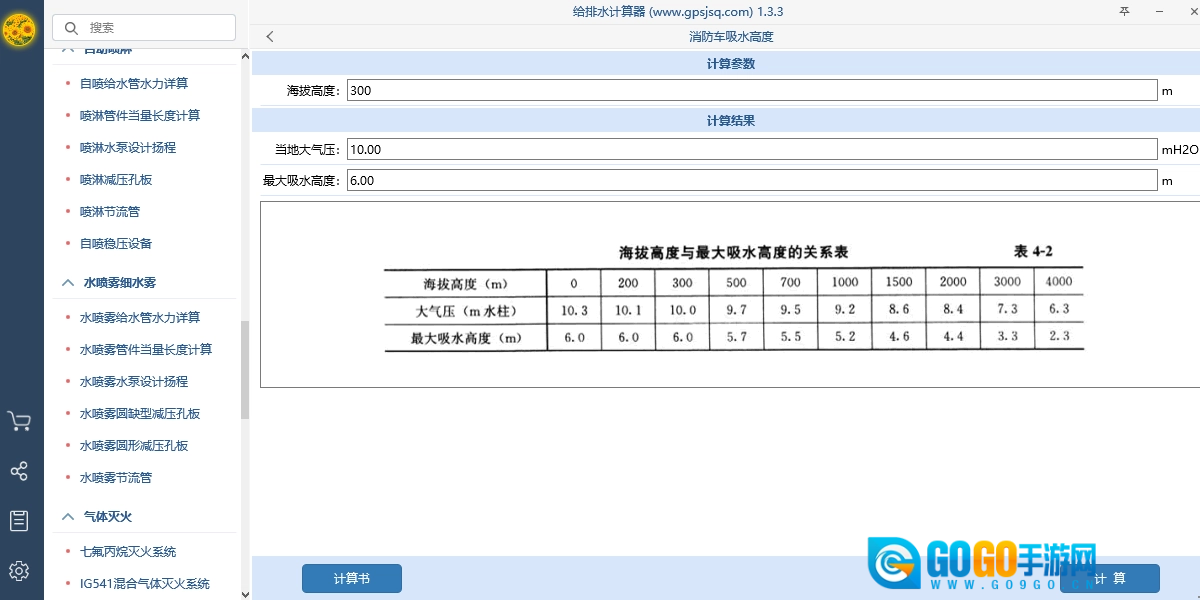Click the 计算参数 section header
Viewport: 1200px width, 600px height.
[x=731, y=64]
